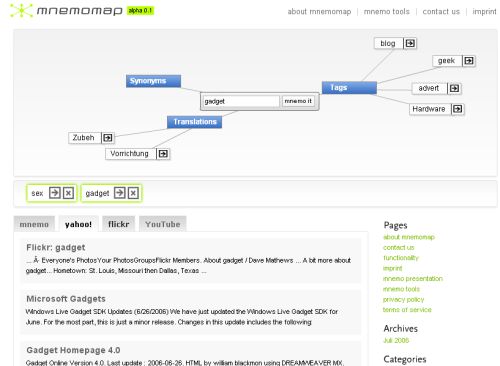Open the Gadget Homepage 4.0 result
Viewport: 500px width, 366px height.
tap(73, 350)
